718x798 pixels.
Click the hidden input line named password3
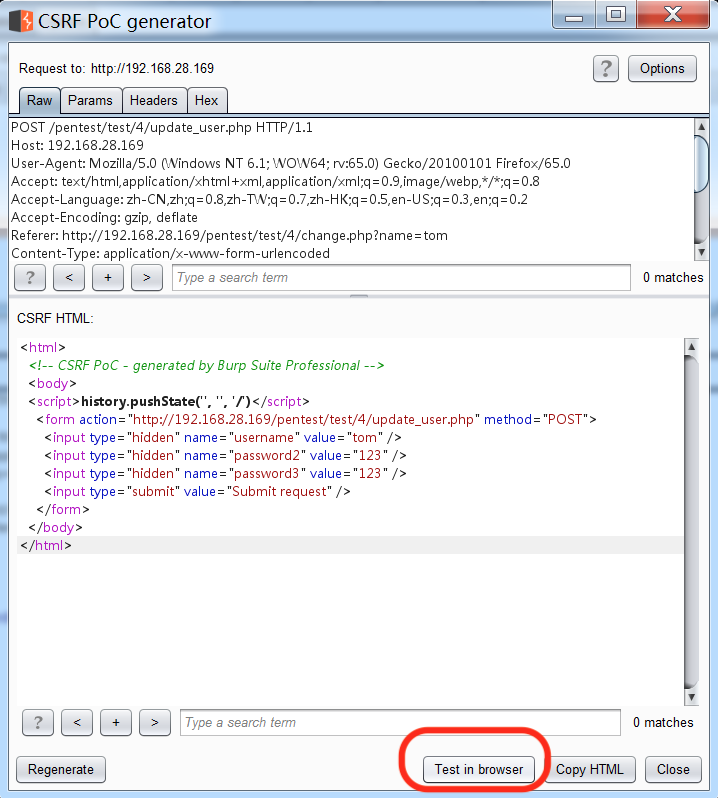tap(225, 474)
